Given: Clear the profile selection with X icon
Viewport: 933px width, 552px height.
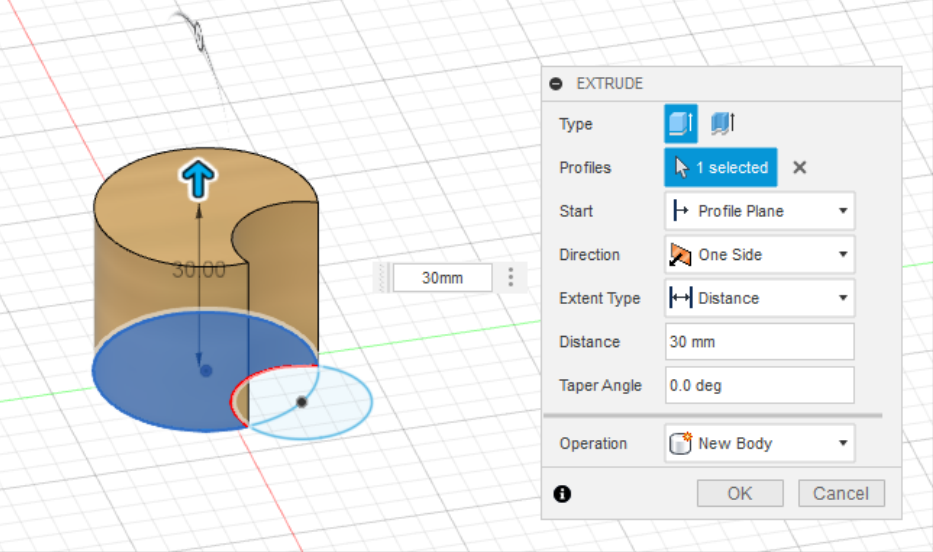Looking at the screenshot, I should click(799, 168).
